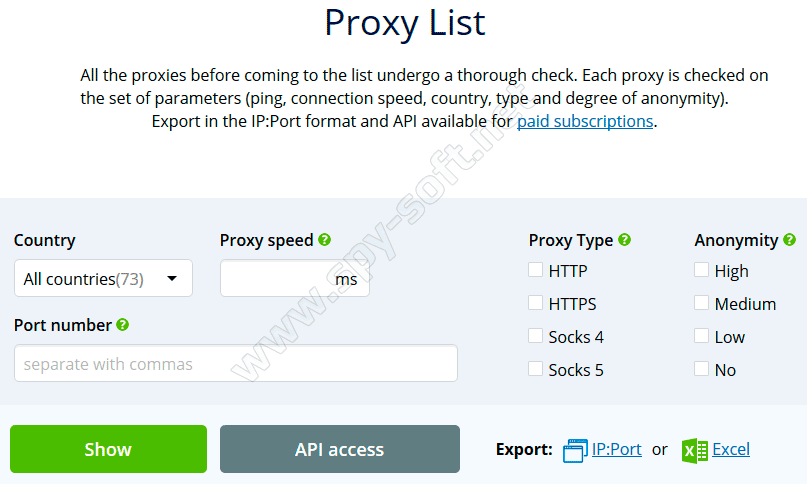The width and height of the screenshot is (807, 484).
Task: Click the Proxy speed help icon
Action: (324, 240)
